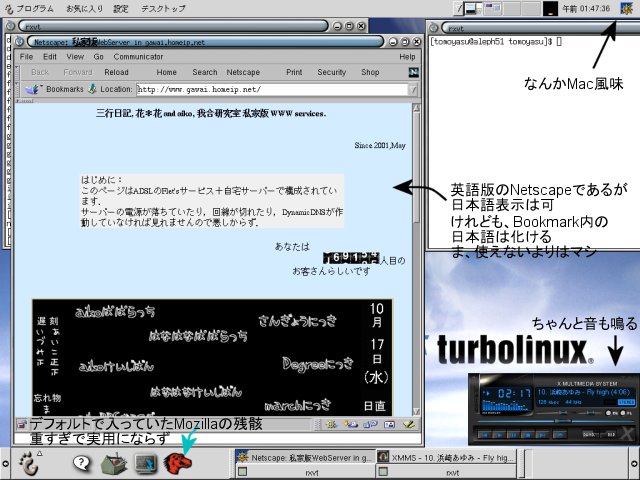Open the View menu in Netscape
The width and height of the screenshot is (640, 480).
(x=75, y=57)
